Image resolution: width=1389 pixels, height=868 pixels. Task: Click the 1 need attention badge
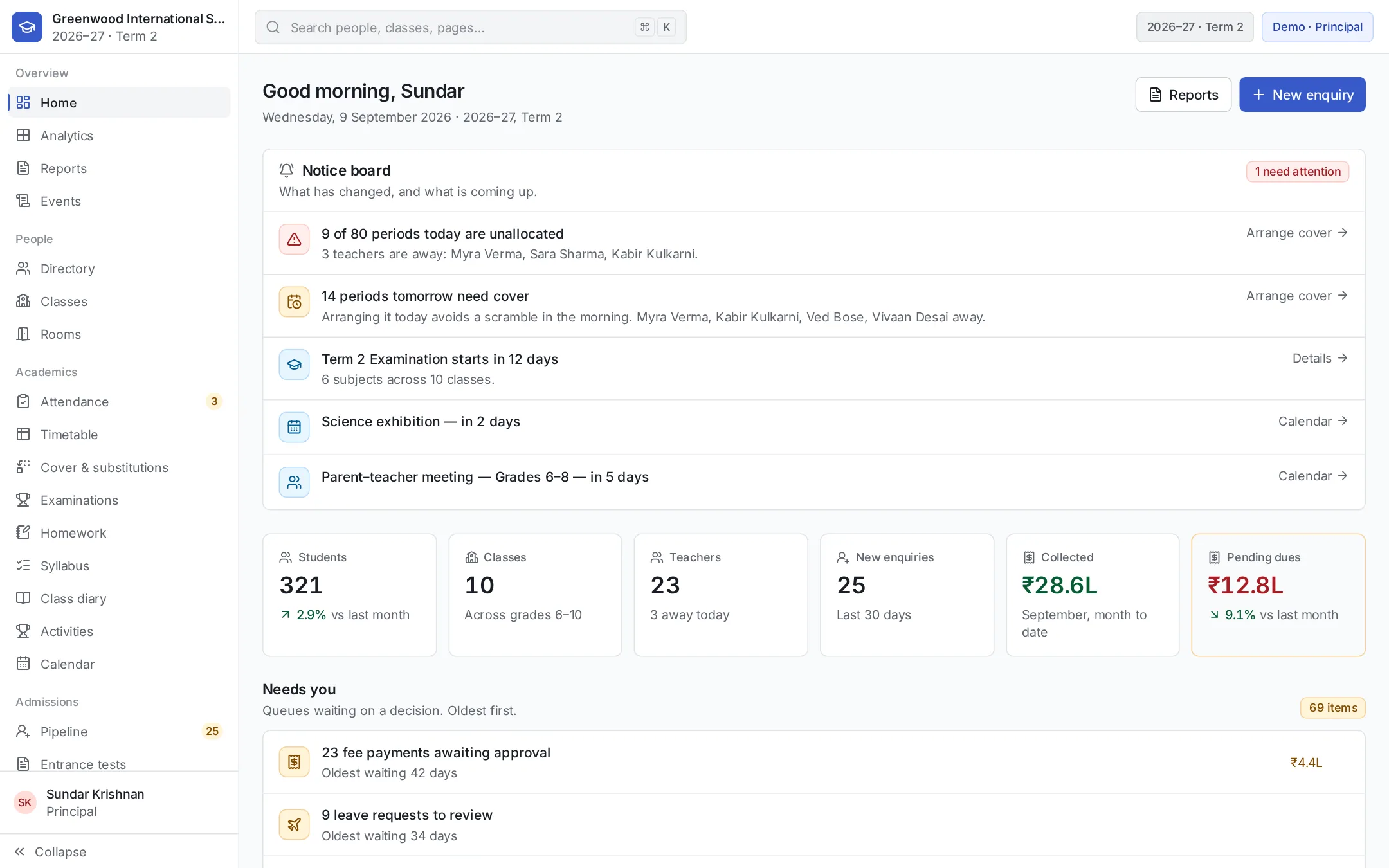1298,172
